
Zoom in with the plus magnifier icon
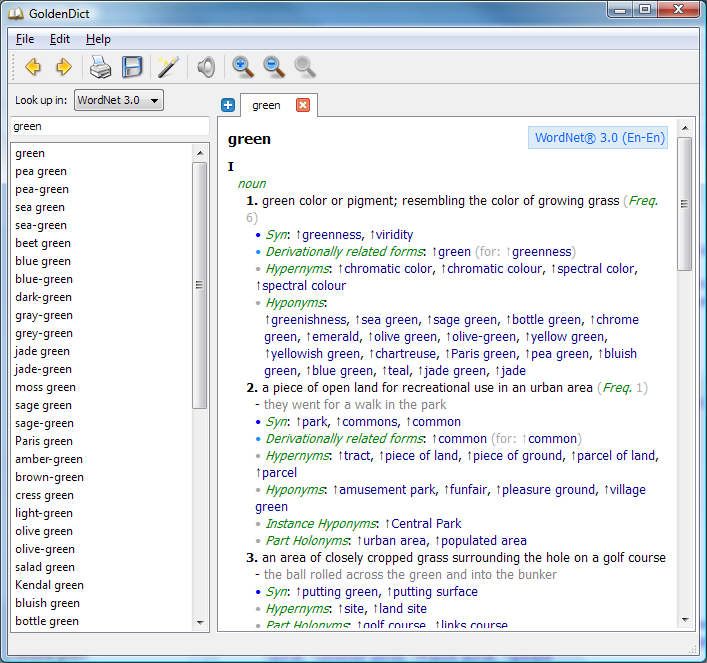point(242,67)
